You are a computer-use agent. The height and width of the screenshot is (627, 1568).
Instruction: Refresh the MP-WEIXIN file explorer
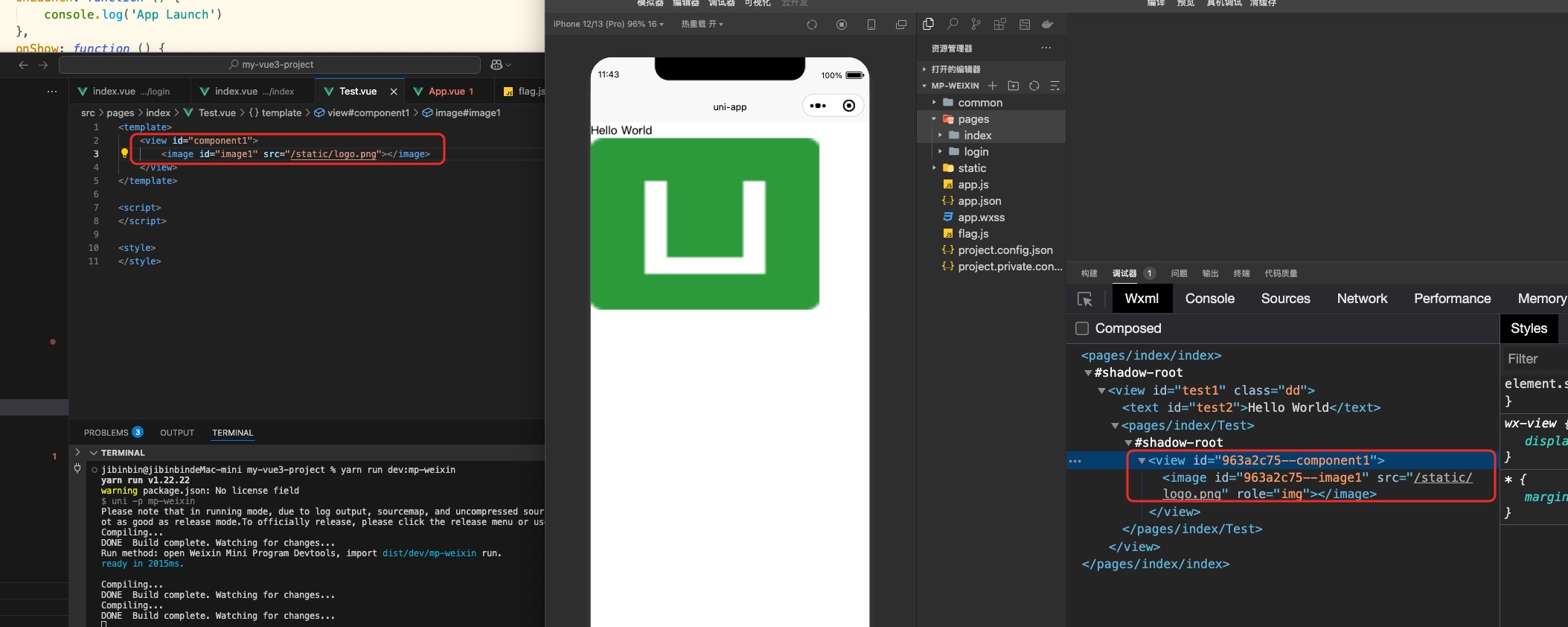coord(1034,86)
